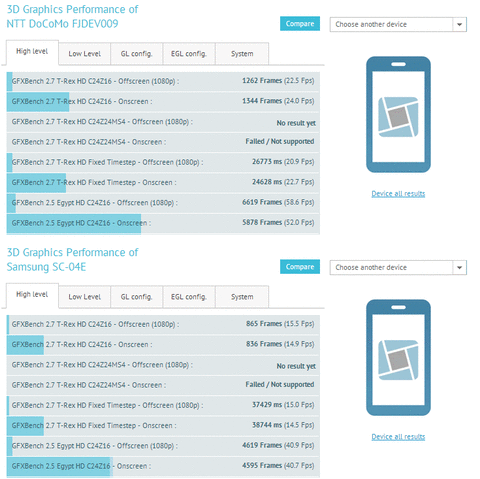Click T-Rex HD C24Z16 Offscreen row showing 865 Frames

163,324
